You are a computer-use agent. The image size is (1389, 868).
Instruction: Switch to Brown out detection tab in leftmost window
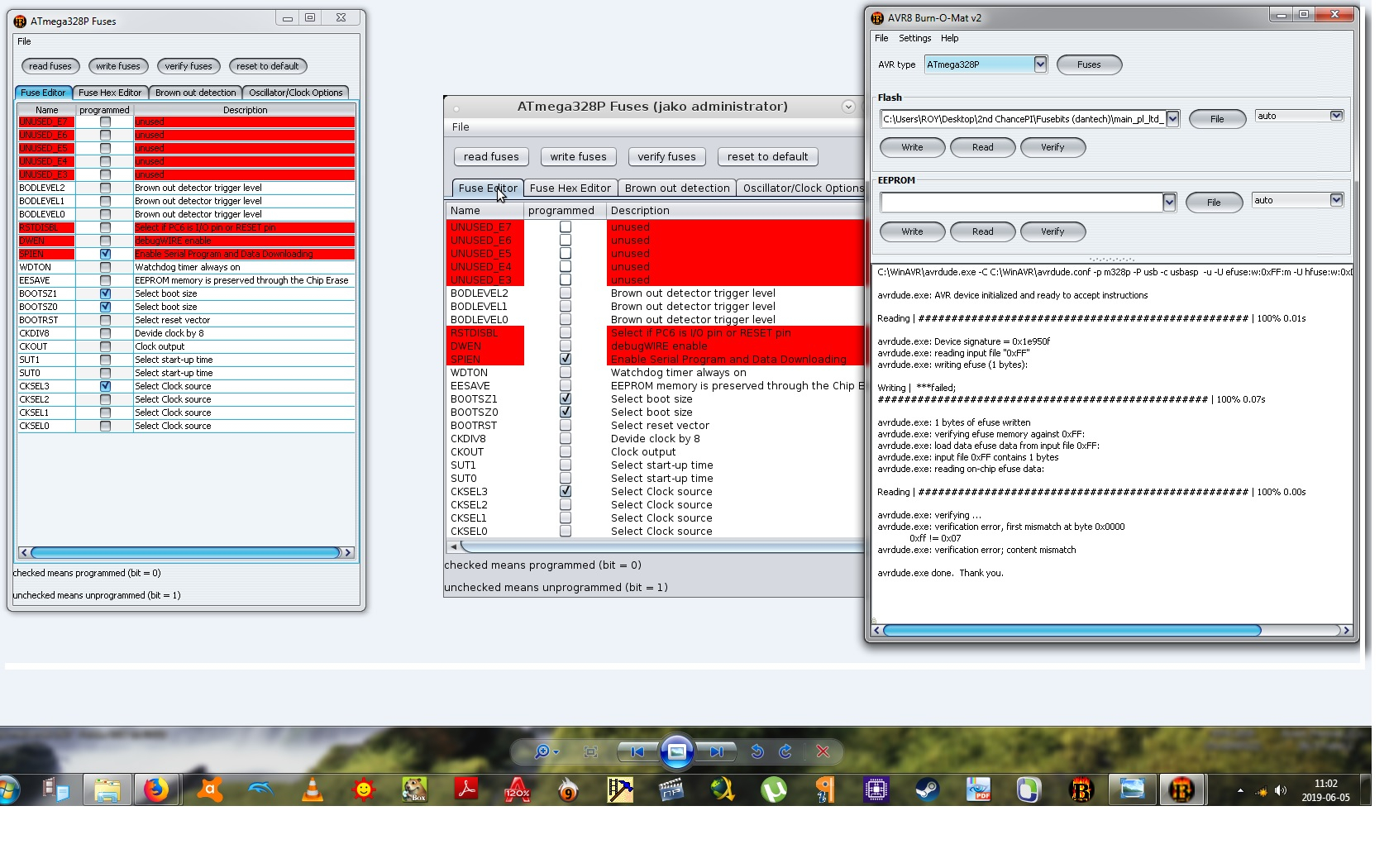(195, 93)
